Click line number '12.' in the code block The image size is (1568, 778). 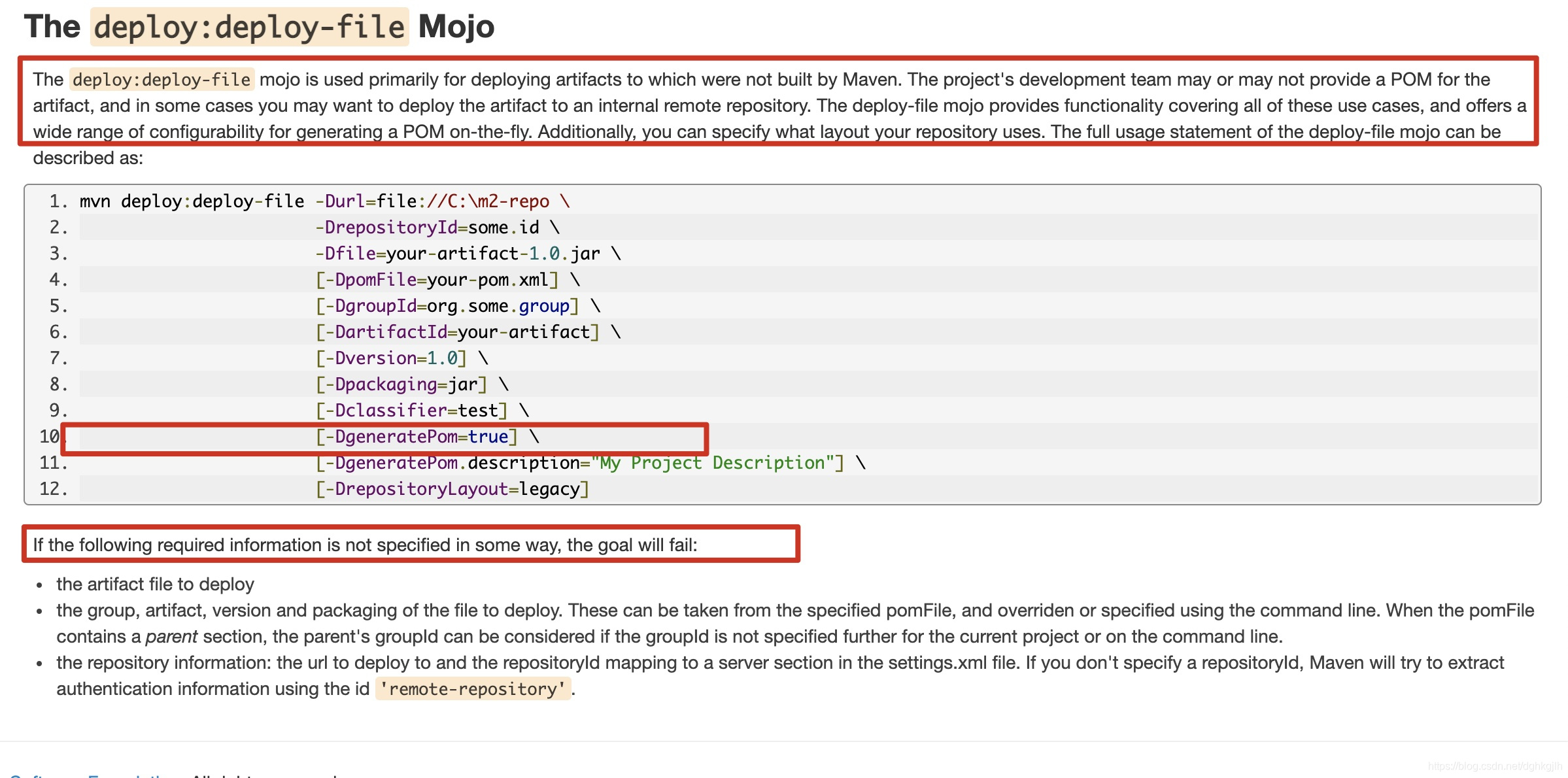(x=54, y=489)
